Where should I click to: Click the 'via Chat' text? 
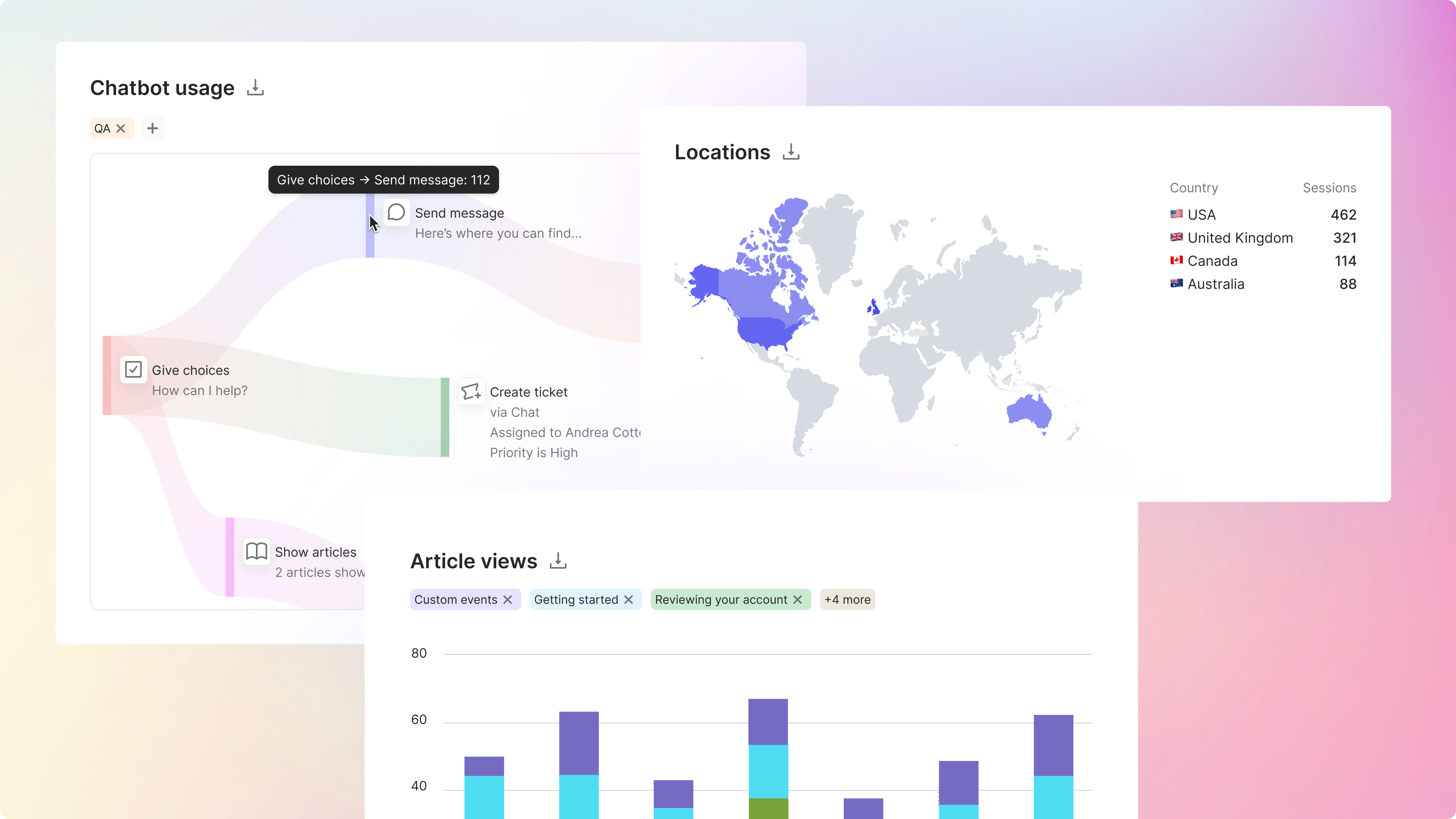[515, 412]
